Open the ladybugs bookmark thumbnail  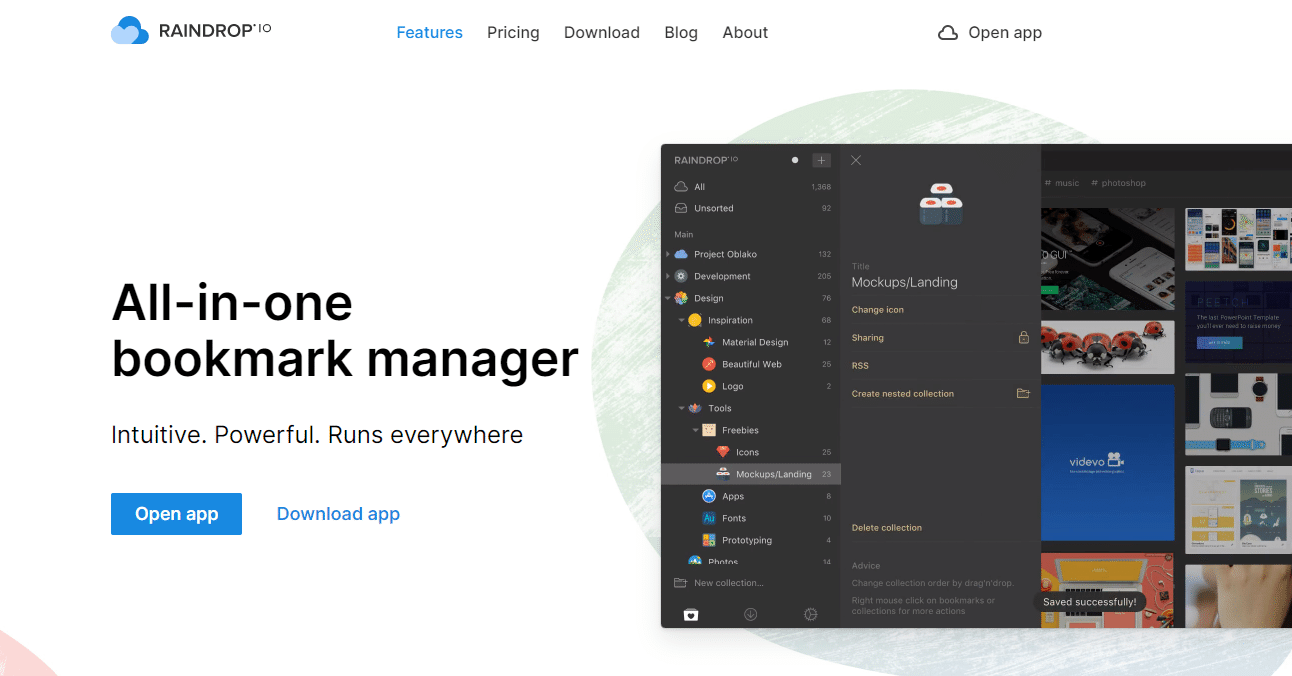pyautogui.click(x=1108, y=347)
